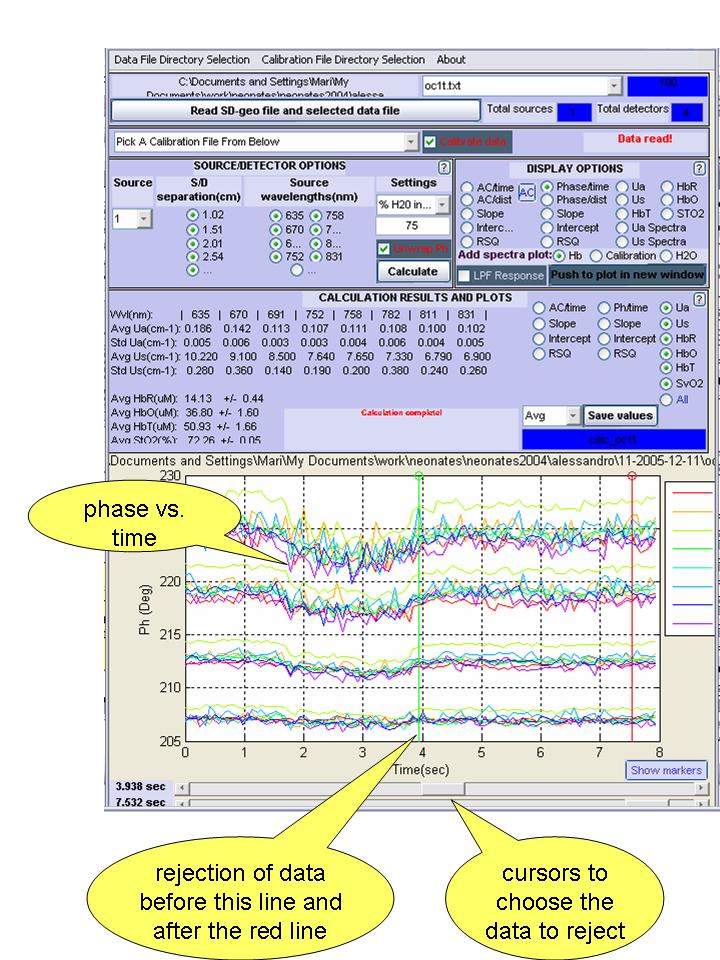
Task: Open help for Calculation Results panel
Action: click(x=698, y=299)
